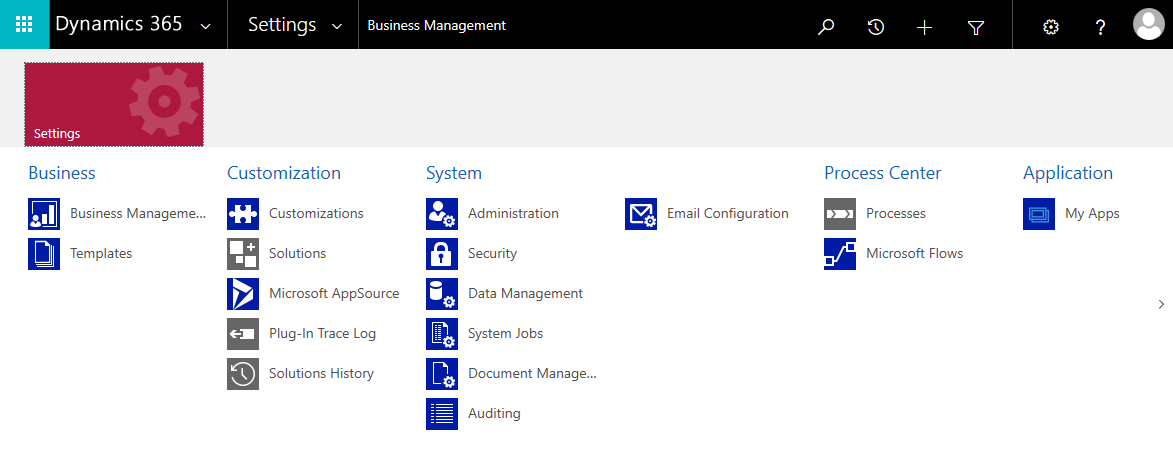Go to Microsoft Flows

click(x=914, y=254)
